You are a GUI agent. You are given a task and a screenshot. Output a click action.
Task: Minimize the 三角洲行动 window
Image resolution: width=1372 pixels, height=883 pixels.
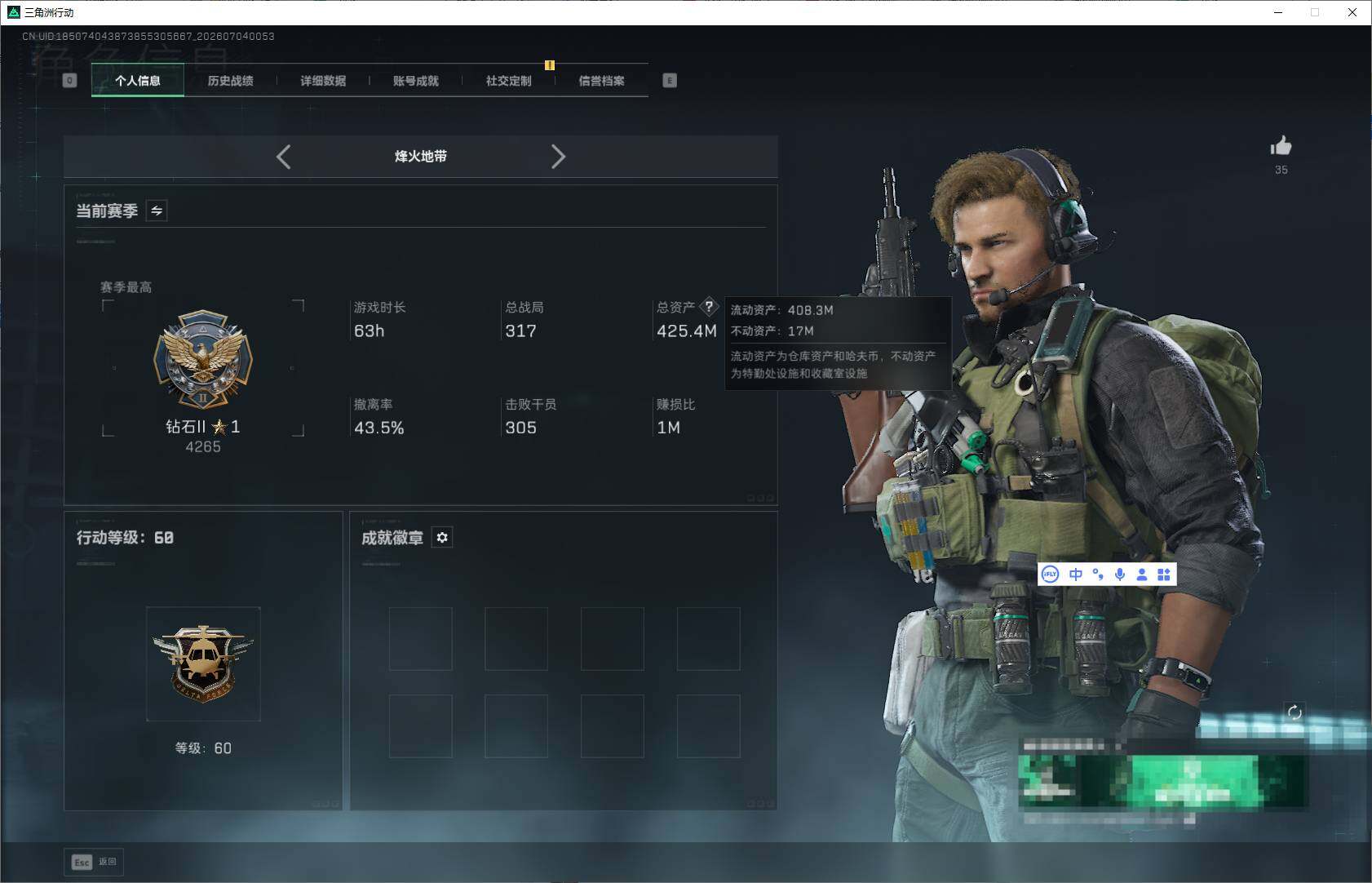(x=1278, y=12)
